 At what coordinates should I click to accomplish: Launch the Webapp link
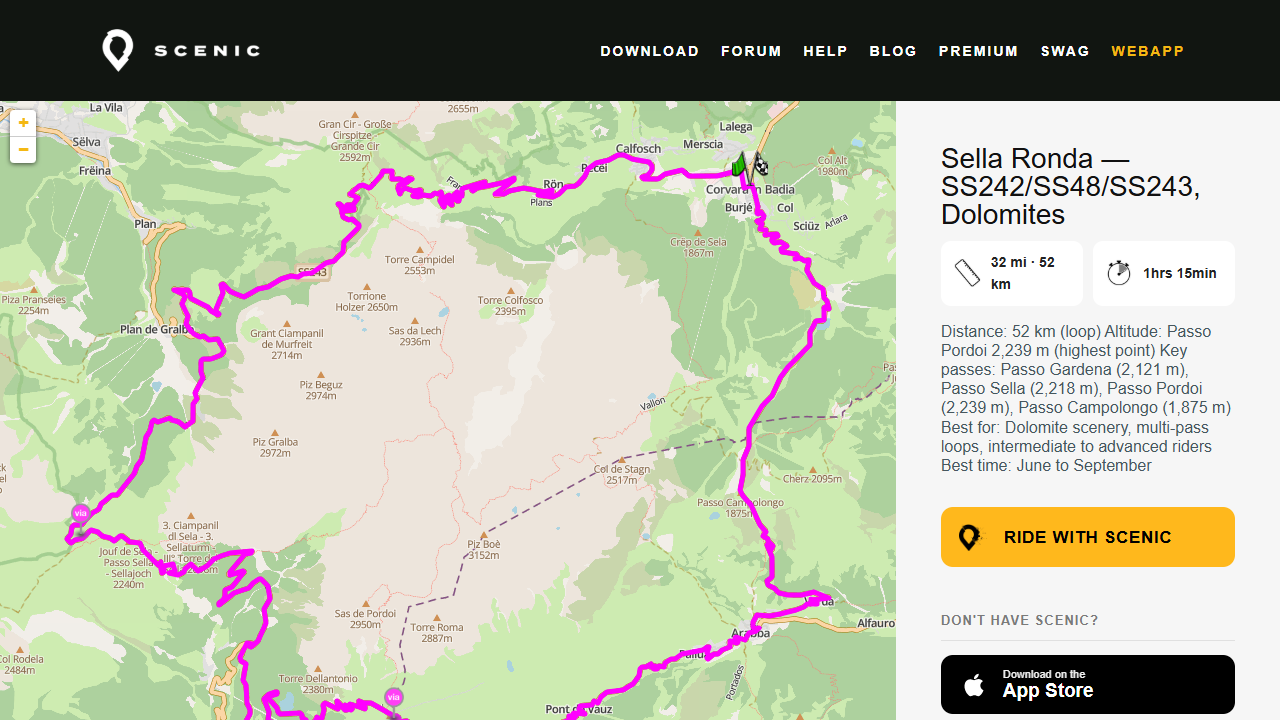pyautogui.click(x=1148, y=51)
